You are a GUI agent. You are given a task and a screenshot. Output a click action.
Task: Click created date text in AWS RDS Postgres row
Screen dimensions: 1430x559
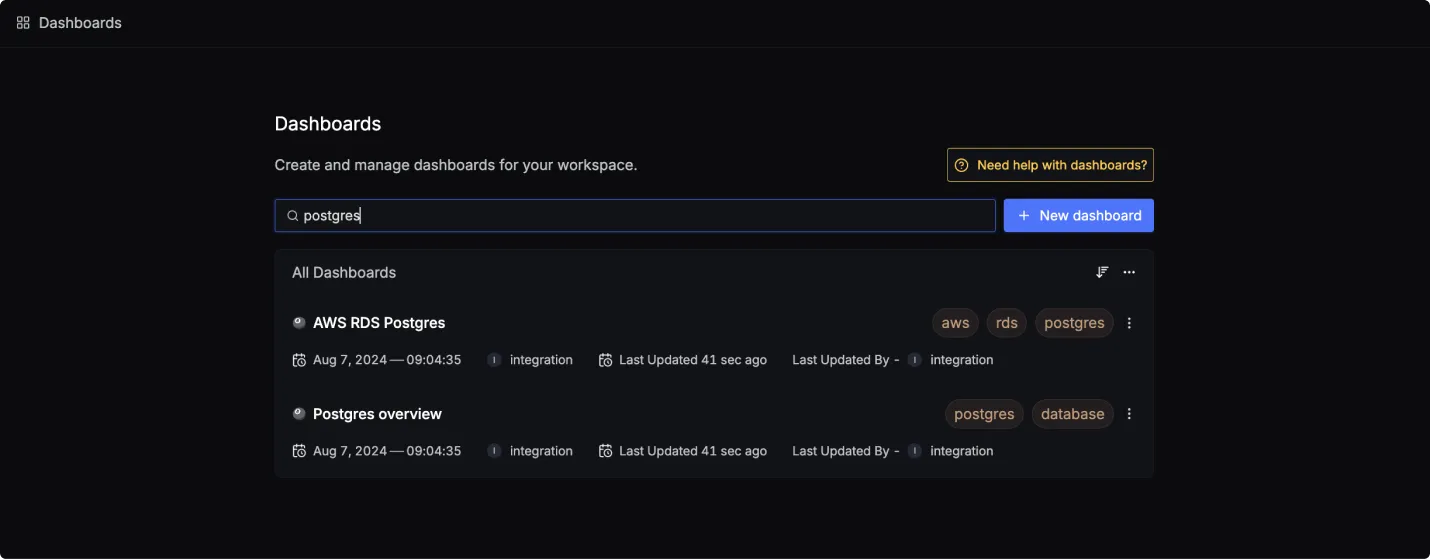387,360
